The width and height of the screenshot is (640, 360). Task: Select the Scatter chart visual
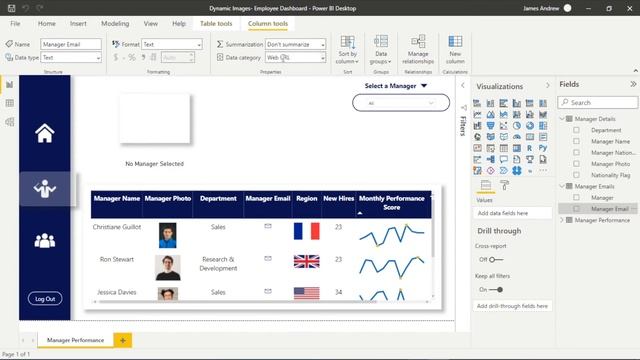[x=504, y=126]
